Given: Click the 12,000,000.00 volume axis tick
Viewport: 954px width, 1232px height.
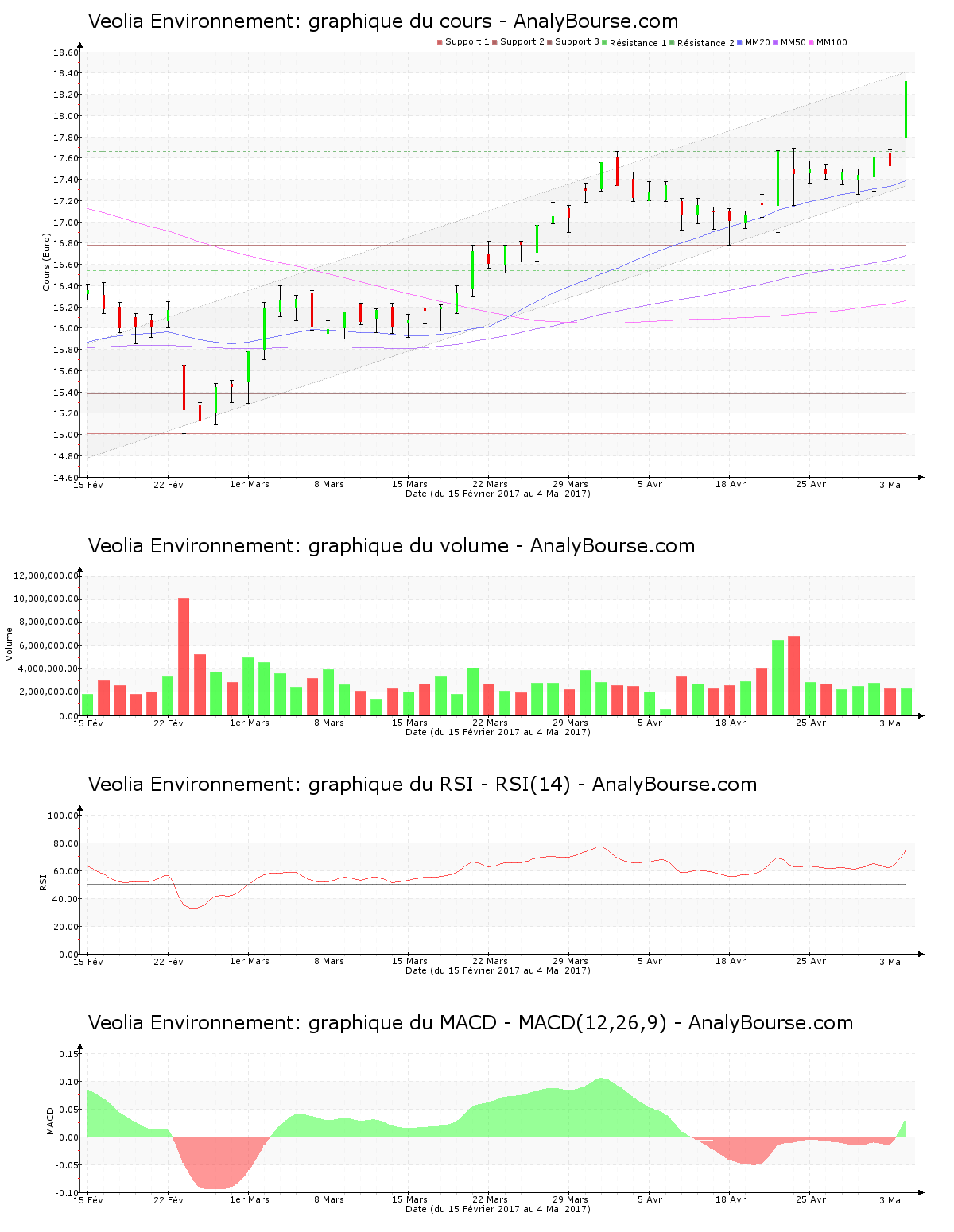Looking at the screenshot, I should pyautogui.click(x=46, y=575).
